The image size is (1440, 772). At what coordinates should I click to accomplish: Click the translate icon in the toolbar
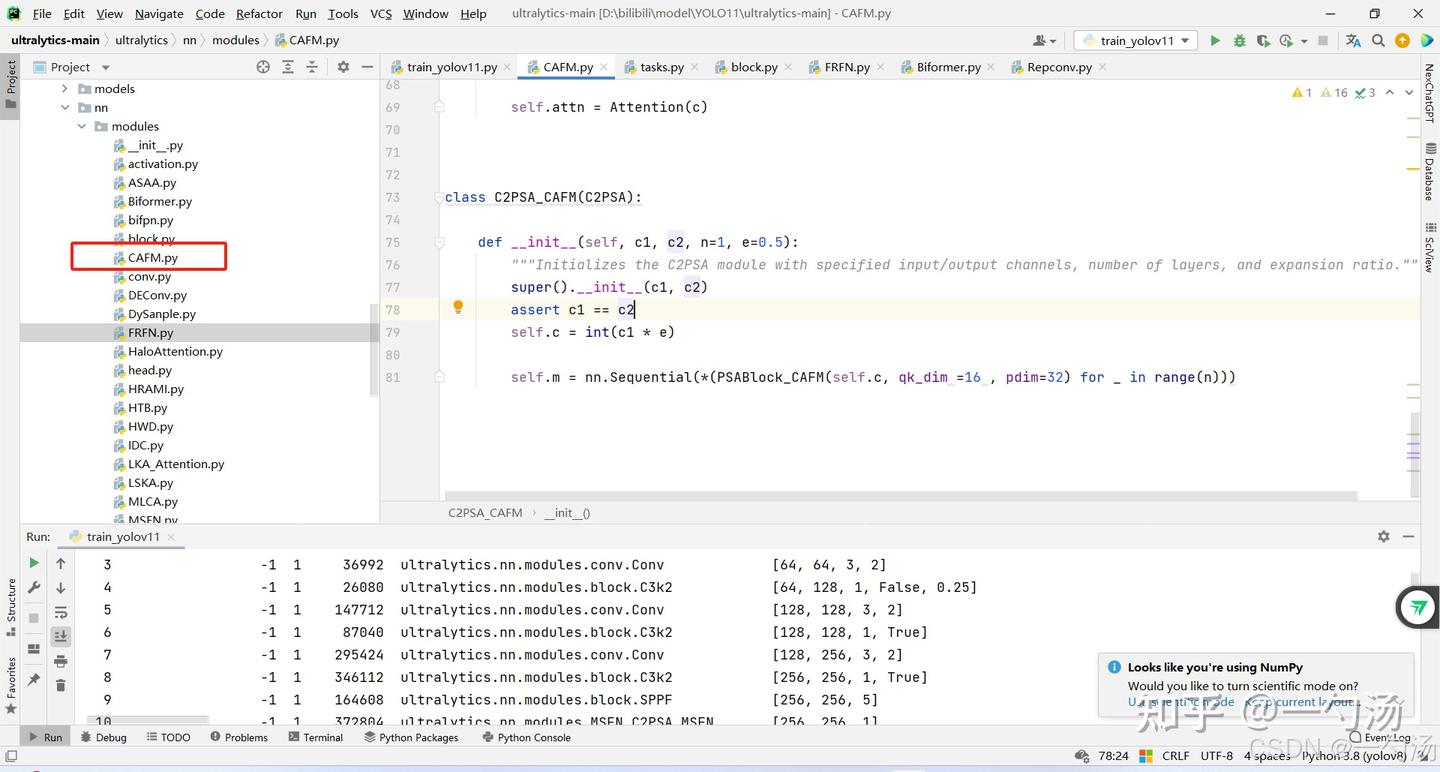[x=1353, y=41]
